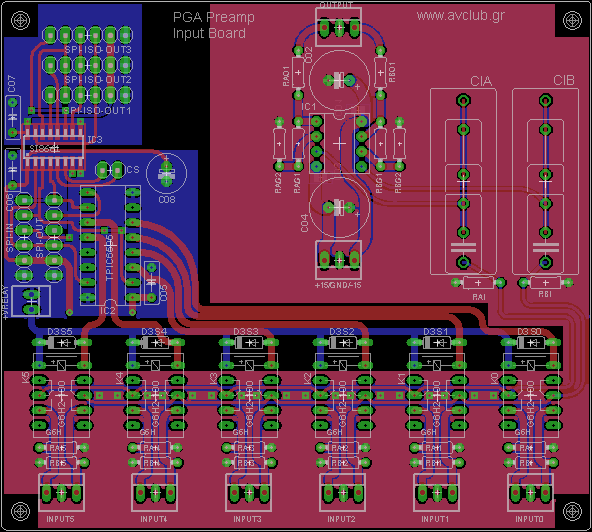Image resolution: width=592 pixels, height=532 pixels.
Task: Click the bottom-right mounting hole
Action: coord(572,511)
